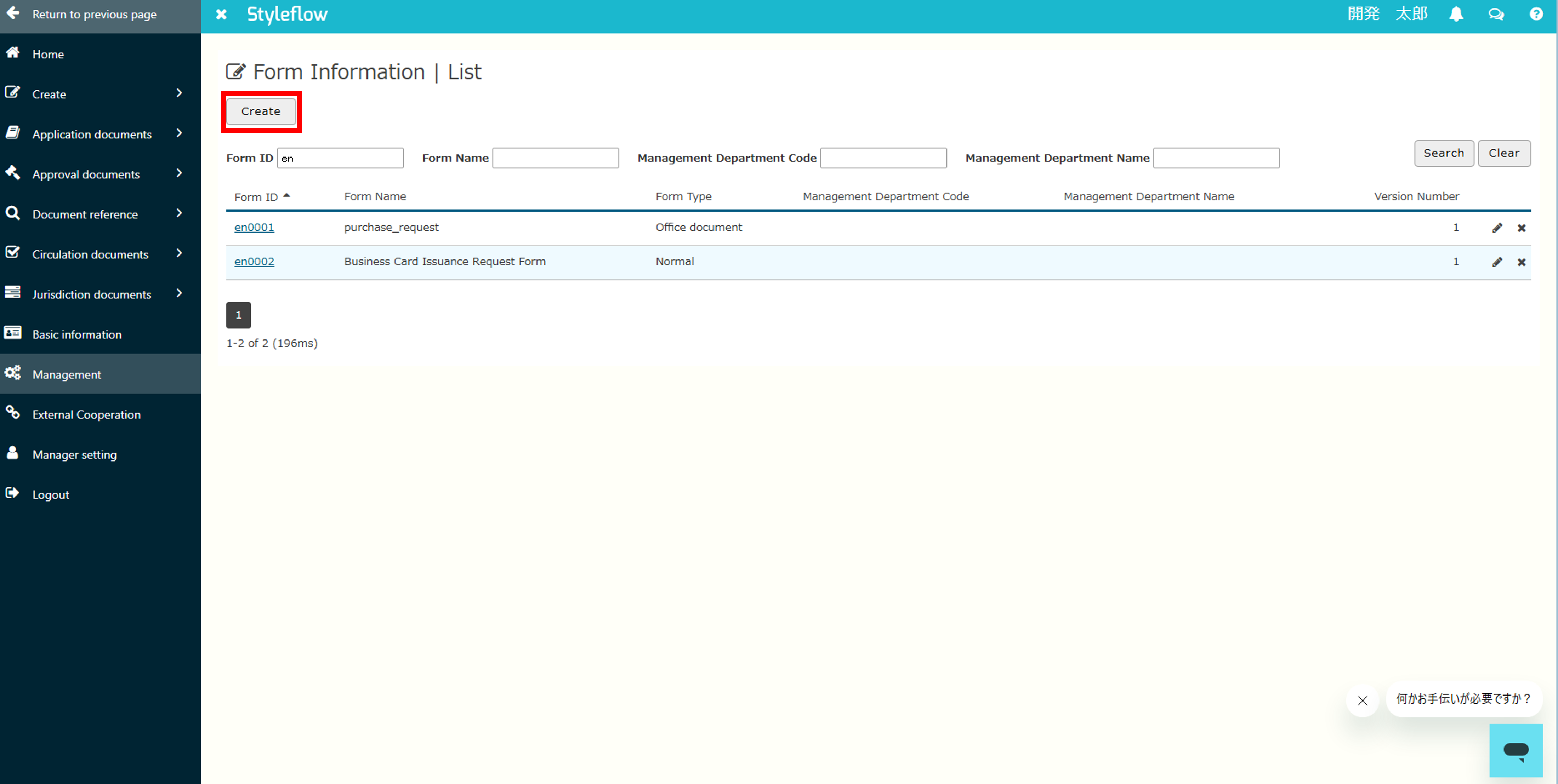
Task: Click the 何かお手伝いが必要ですか？ message
Action: (1464, 699)
